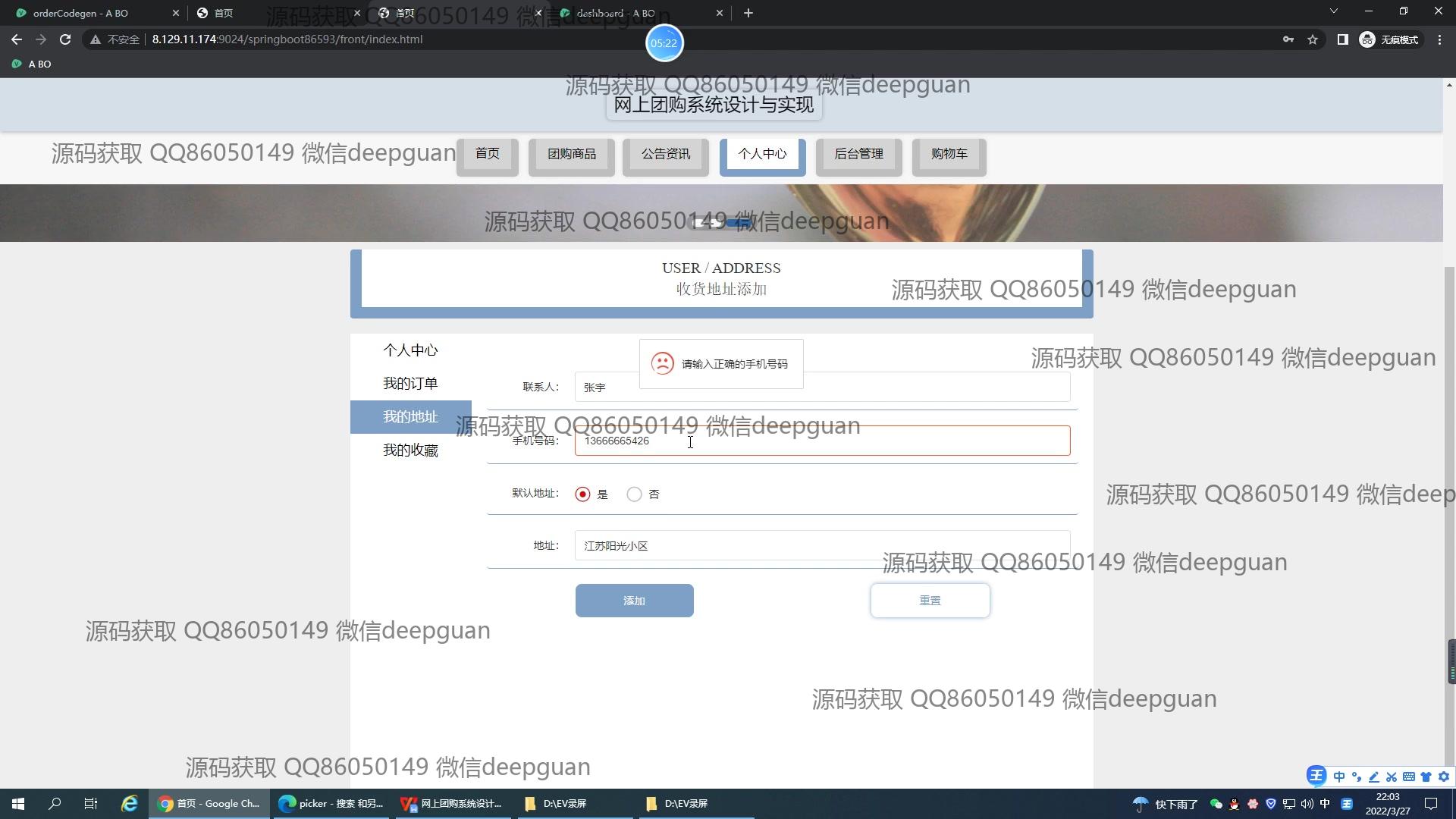Open the Chrome three-dot menu
Image resolution: width=1456 pixels, height=819 pixels.
pos(1439,39)
